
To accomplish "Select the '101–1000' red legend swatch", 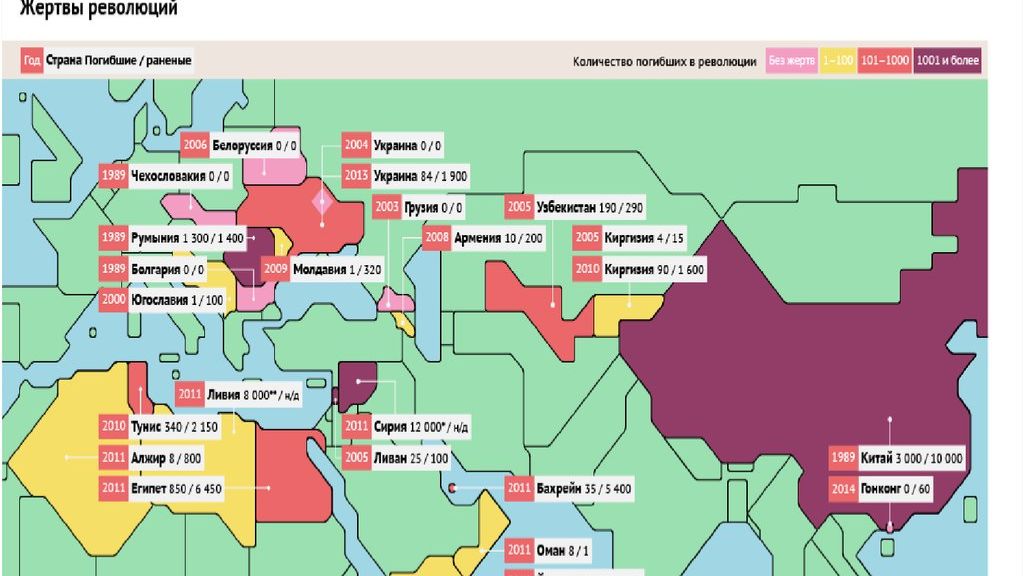I will (x=885, y=61).
